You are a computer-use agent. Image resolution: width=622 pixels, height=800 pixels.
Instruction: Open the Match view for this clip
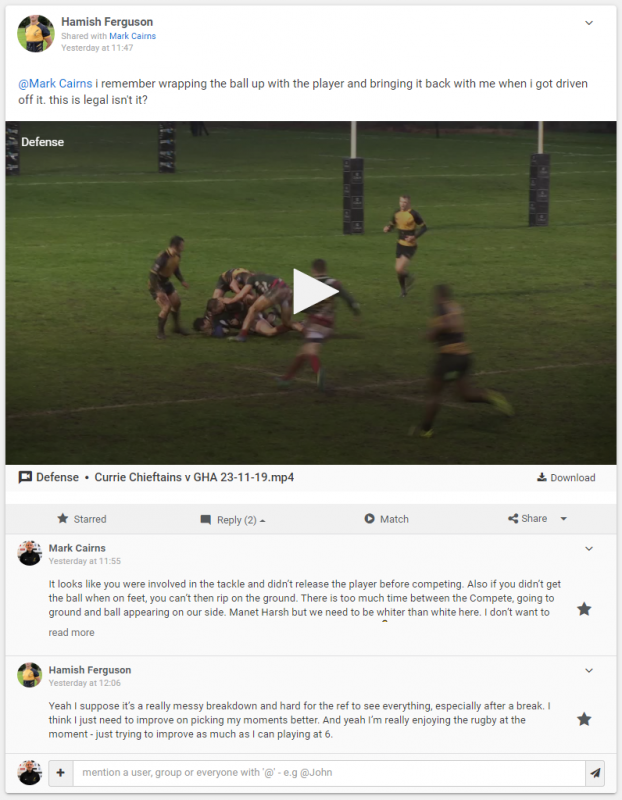click(386, 519)
